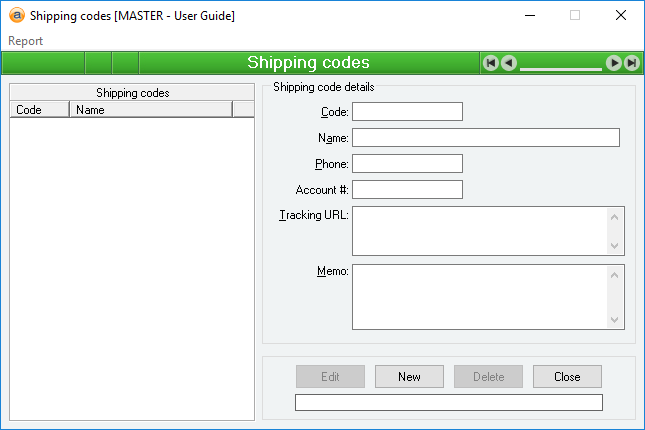This screenshot has height=430, width=645.
Task: Click inside the Memo text area
Action: click(x=480, y=296)
